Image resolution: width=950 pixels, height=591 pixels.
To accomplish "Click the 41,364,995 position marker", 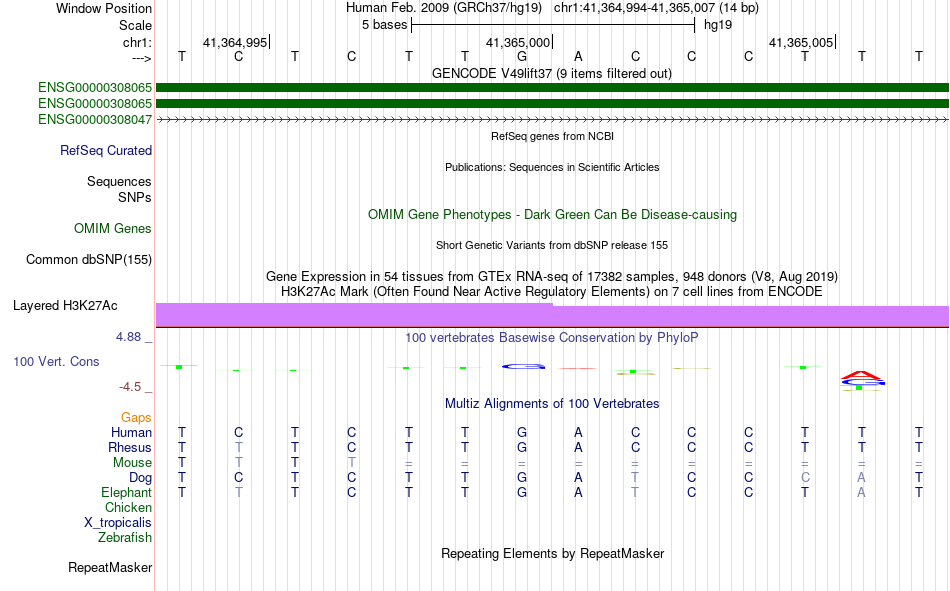I will 235,42.
